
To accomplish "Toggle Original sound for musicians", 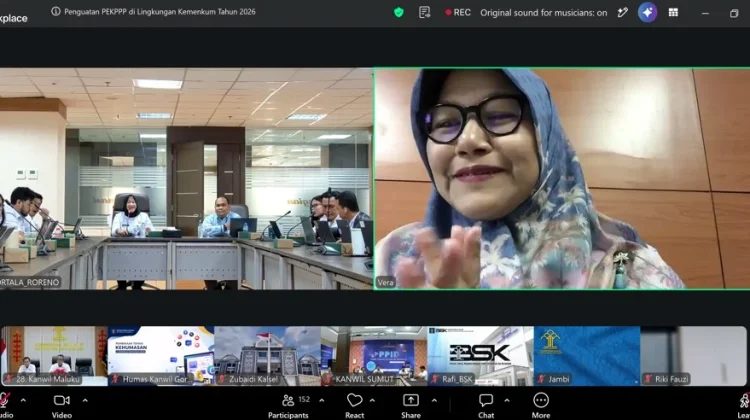I will coord(543,13).
